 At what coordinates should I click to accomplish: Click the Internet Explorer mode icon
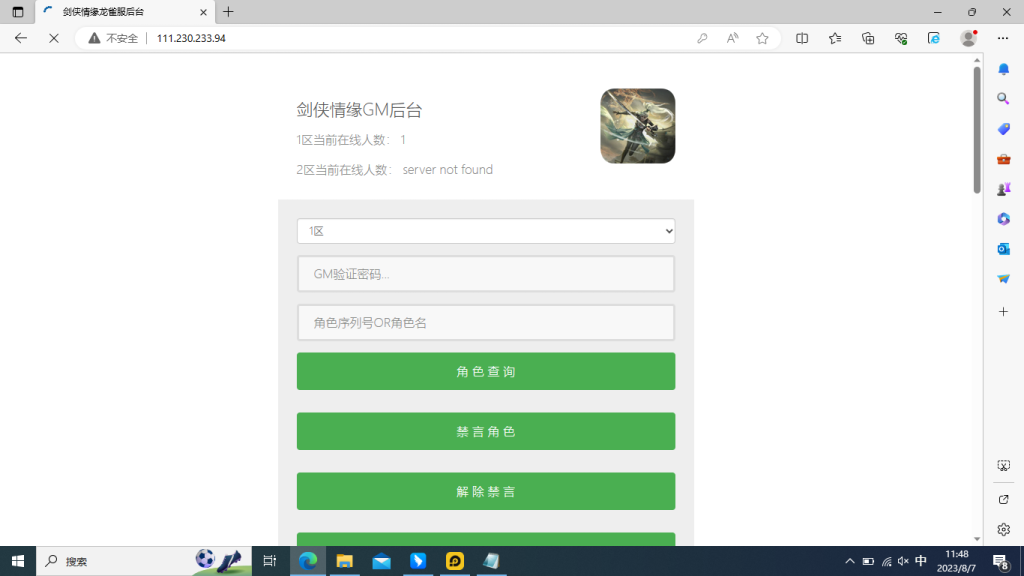click(934, 38)
